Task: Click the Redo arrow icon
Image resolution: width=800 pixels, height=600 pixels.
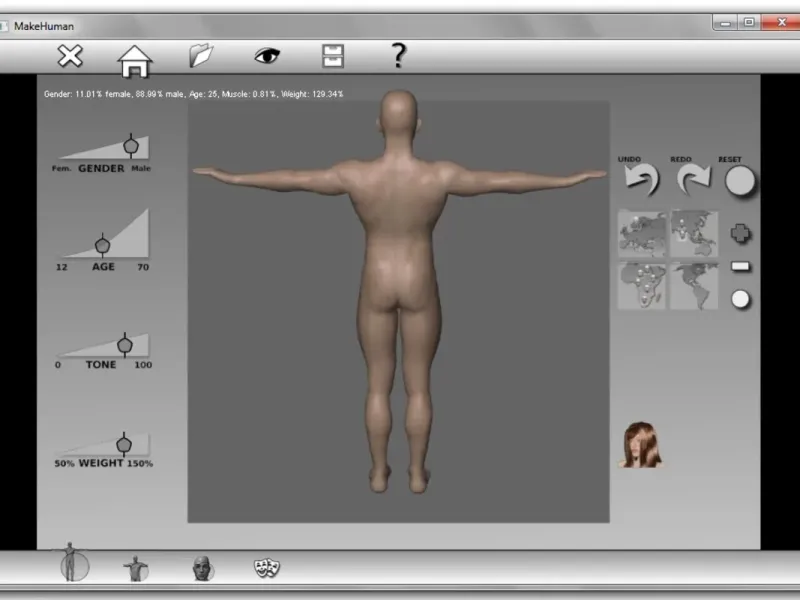Action: (693, 180)
